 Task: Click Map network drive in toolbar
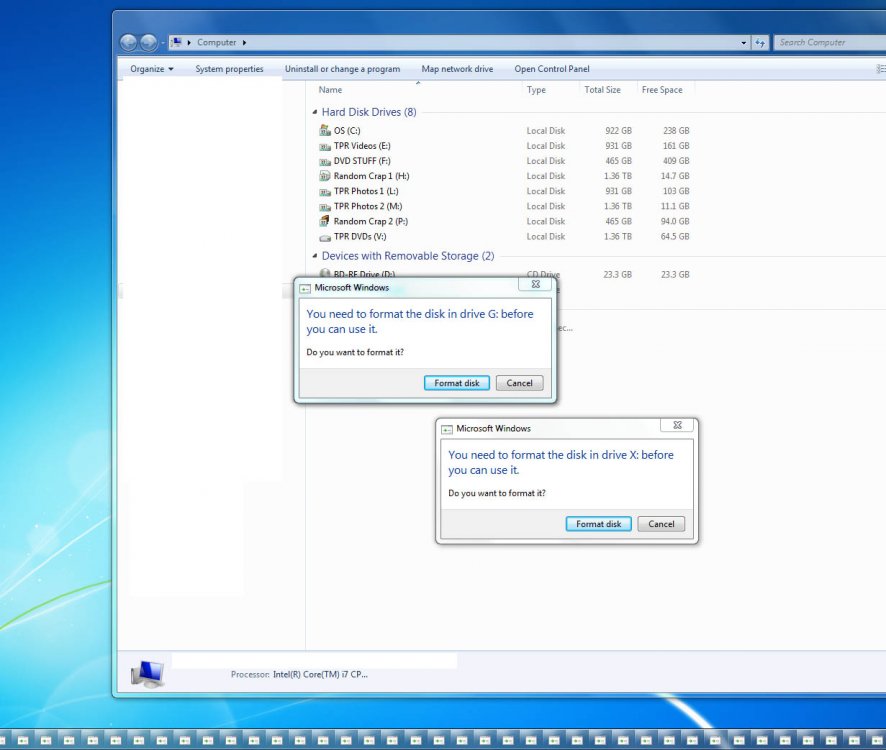[457, 69]
